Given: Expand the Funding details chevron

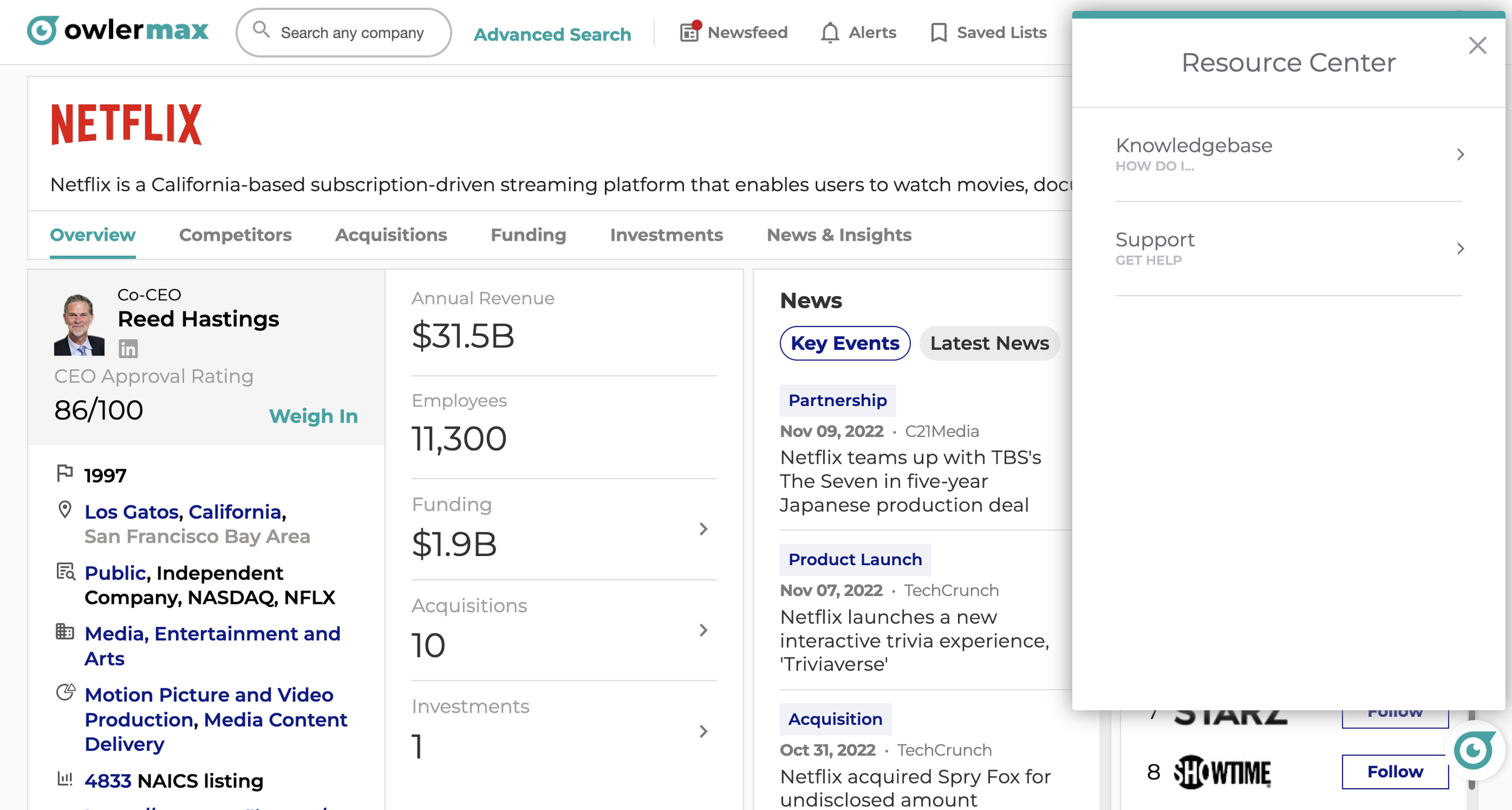Looking at the screenshot, I should click(703, 529).
